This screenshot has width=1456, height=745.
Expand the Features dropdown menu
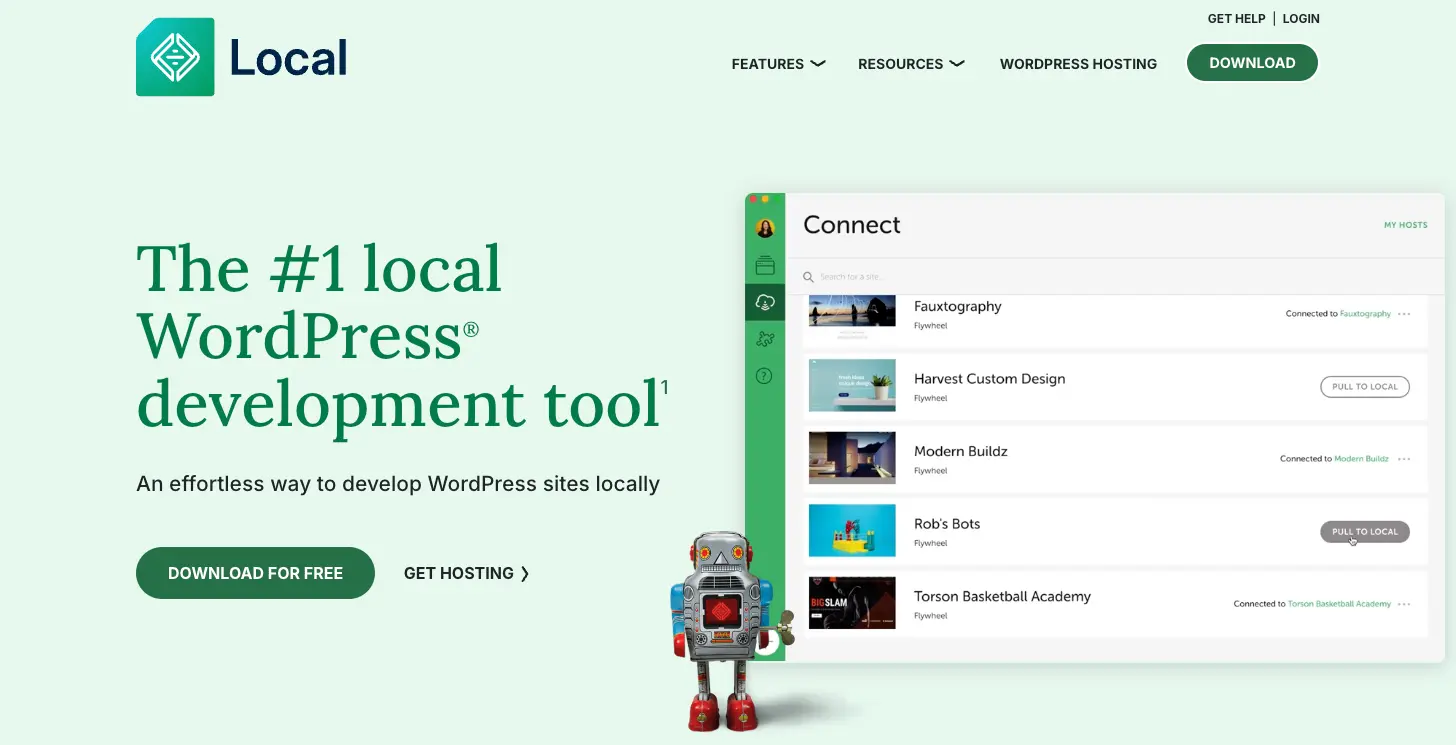coord(778,64)
